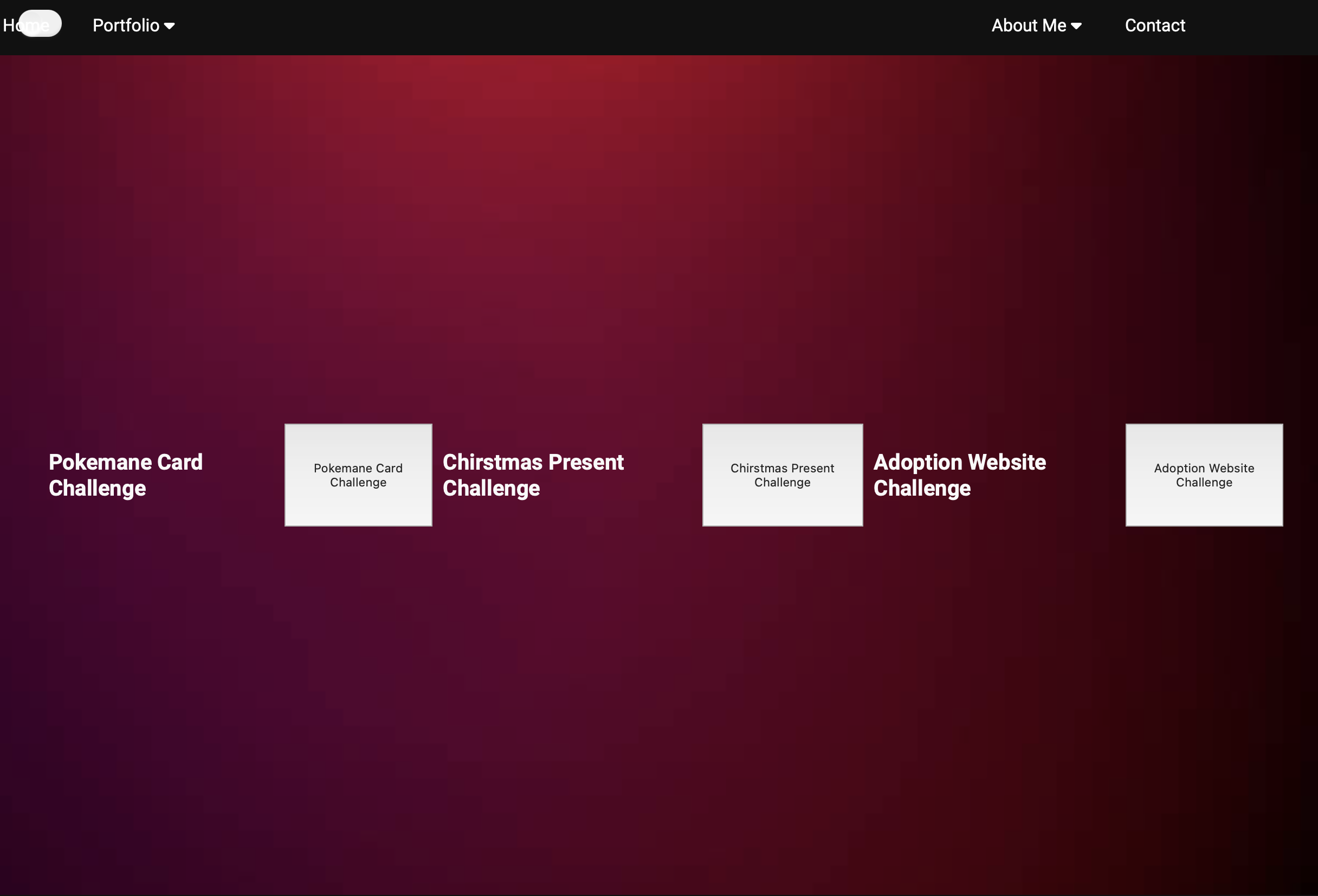Click the Portfolio dropdown caret icon
Image resolution: width=1318 pixels, height=896 pixels.
coord(169,26)
